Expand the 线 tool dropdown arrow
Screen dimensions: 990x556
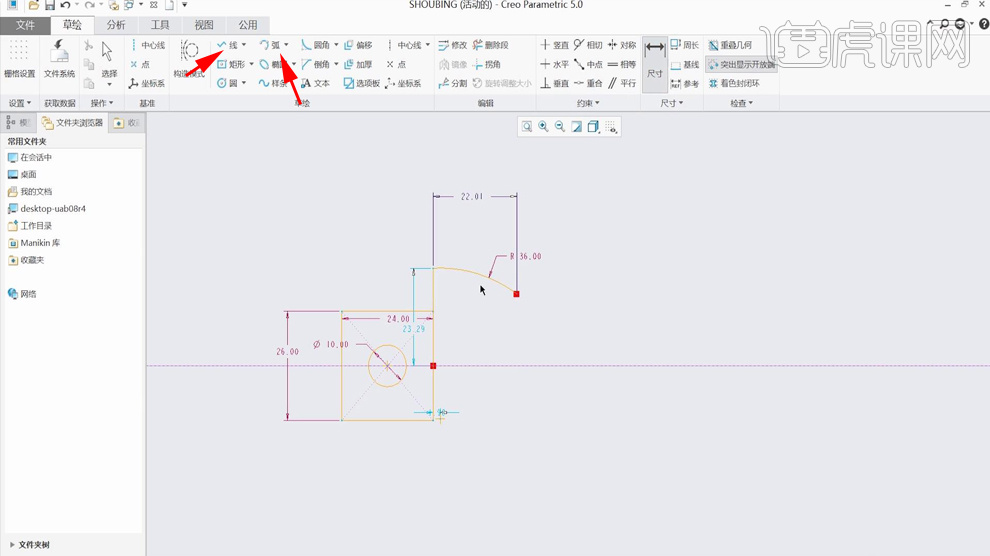[244, 45]
